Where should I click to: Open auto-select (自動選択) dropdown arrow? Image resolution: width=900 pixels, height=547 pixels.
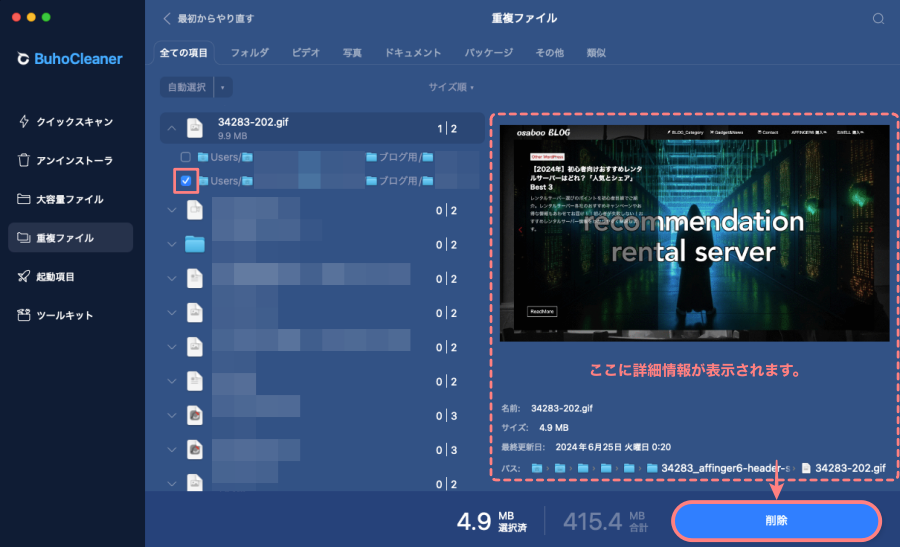click(x=223, y=87)
